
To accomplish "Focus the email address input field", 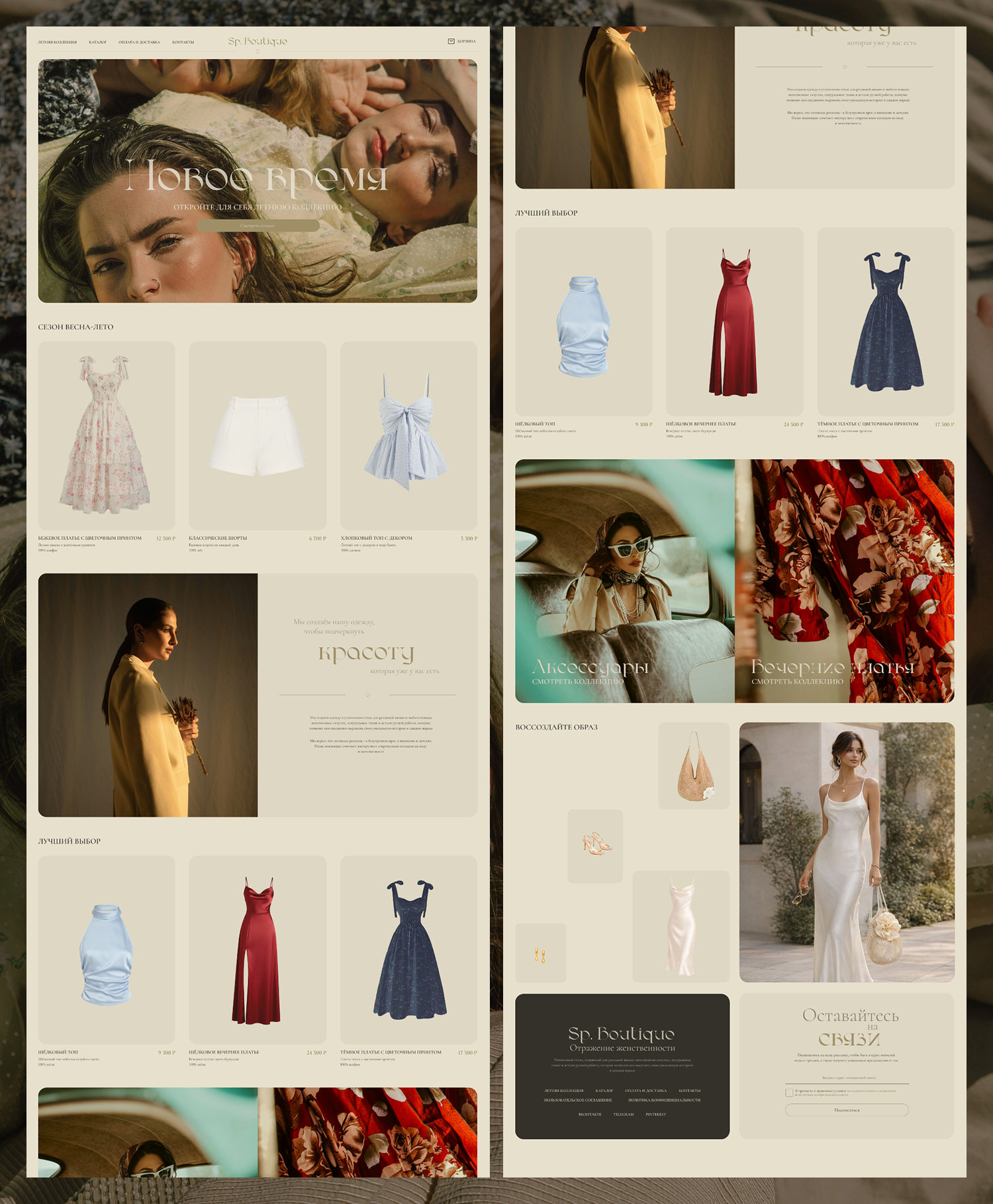I will click(847, 1079).
